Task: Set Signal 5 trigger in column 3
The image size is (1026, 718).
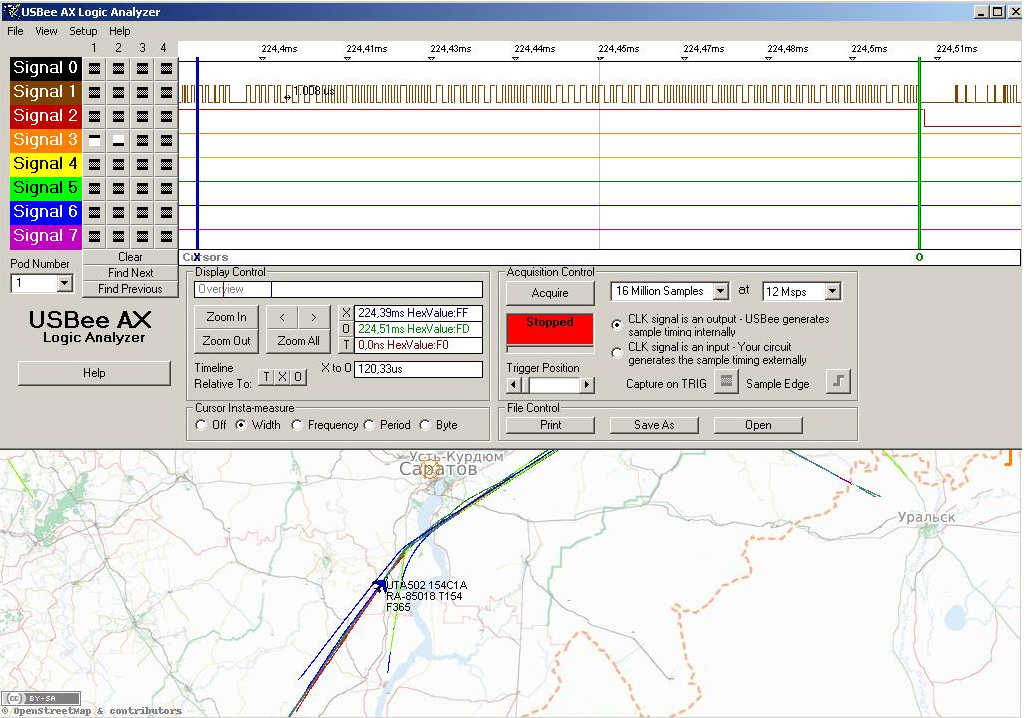Action: [x=143, y=188]
